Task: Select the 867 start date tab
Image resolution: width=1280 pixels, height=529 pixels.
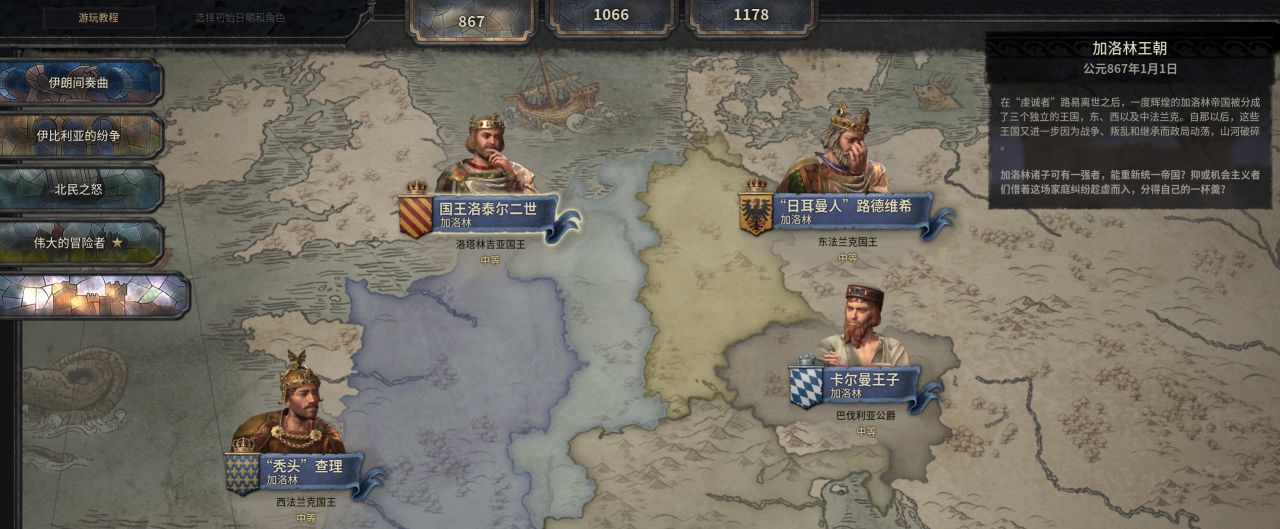Action: click(471, 19)
